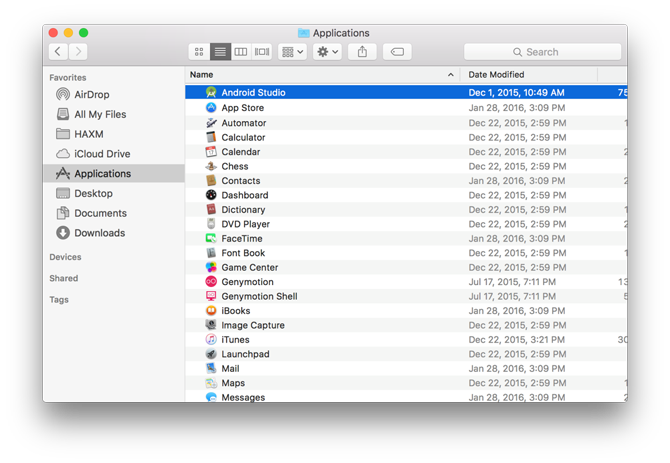Select Applications in the sidebar
The width and height of the screenshot is (670, 463).
114,173
